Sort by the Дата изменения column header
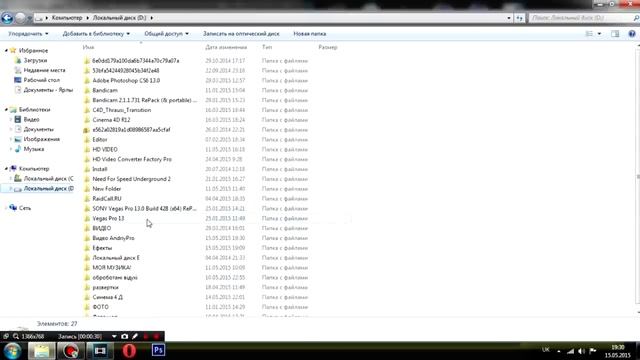The image size is (640, 360). [226, 47]
